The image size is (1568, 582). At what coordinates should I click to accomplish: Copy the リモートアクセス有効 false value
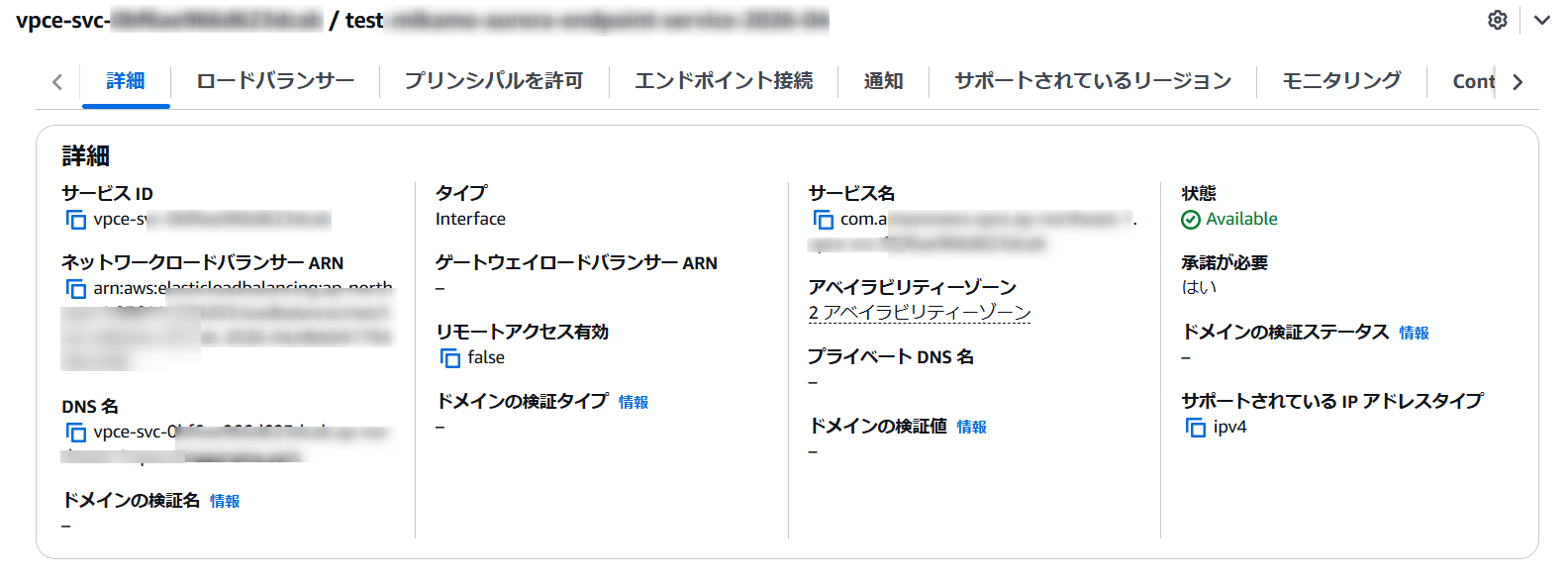450,358
